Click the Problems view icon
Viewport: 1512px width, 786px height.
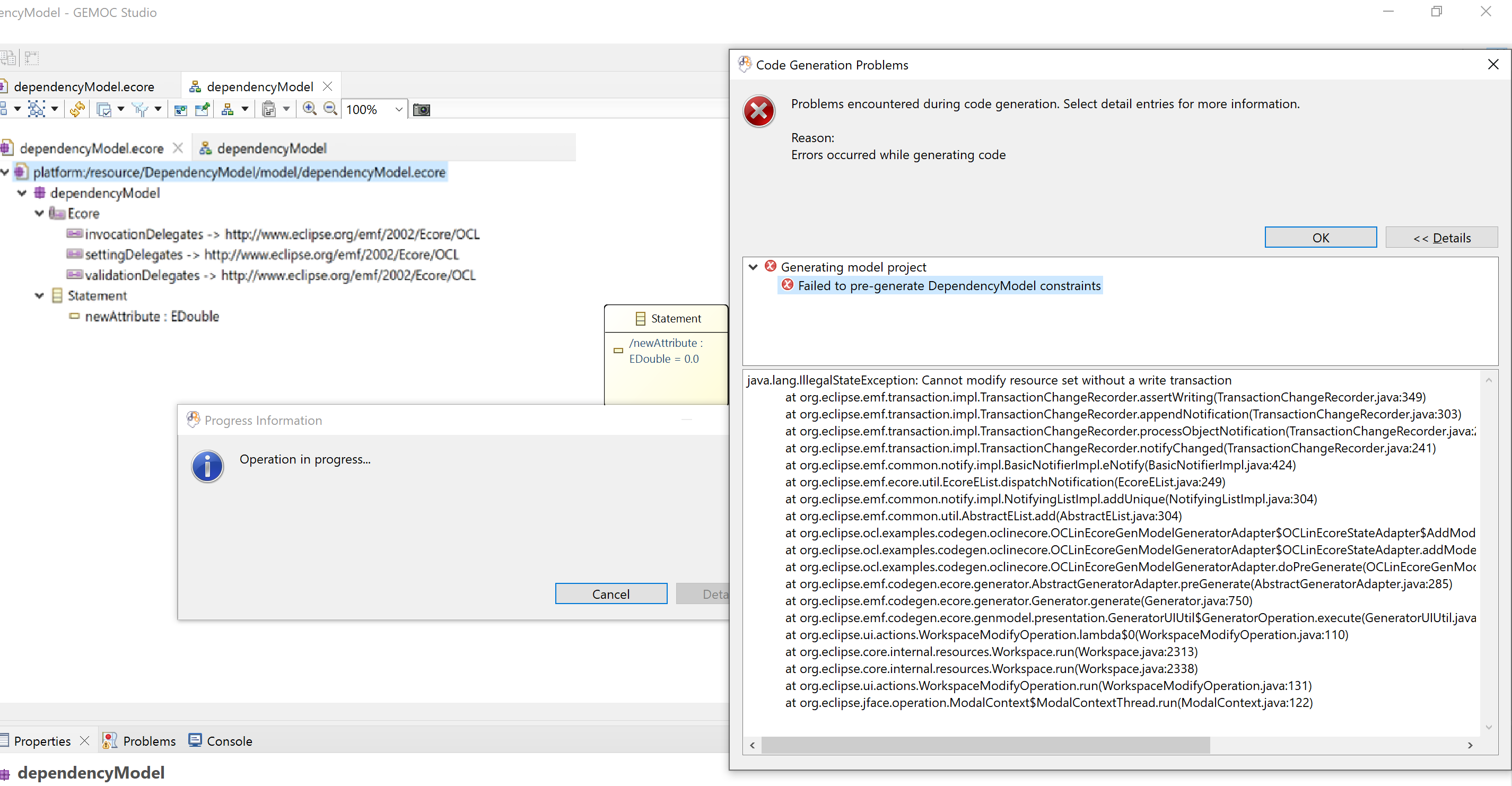110,740
